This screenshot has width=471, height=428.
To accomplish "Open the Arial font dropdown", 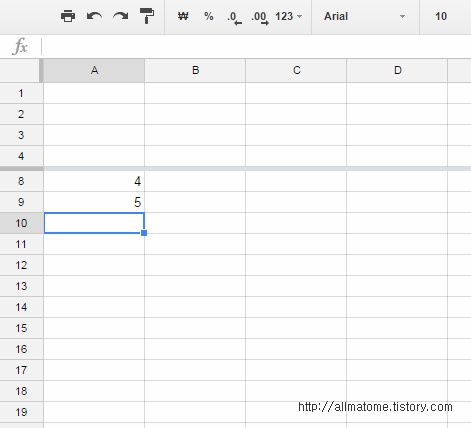I will click(365, 16).
